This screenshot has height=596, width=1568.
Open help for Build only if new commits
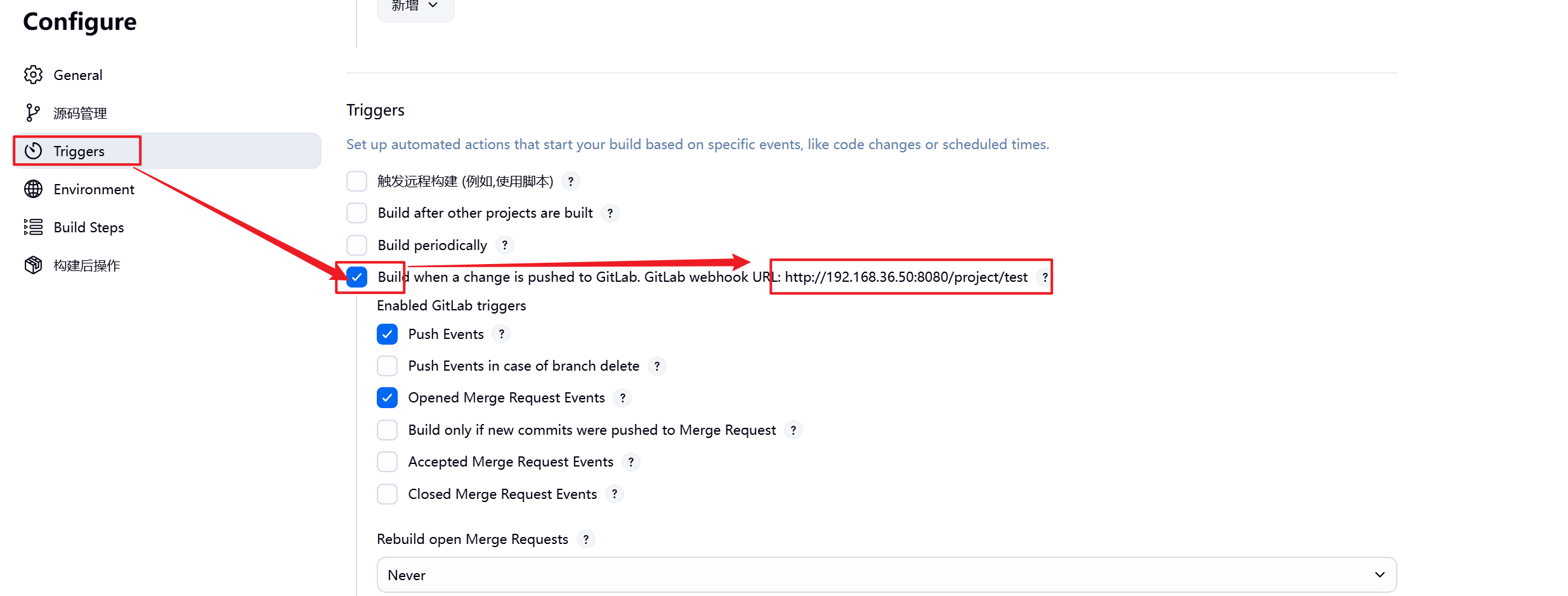[794, 430]
